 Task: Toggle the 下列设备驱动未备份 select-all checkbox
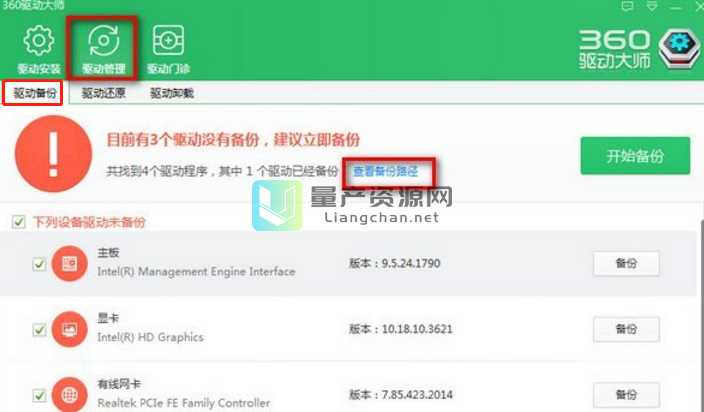(x=18, y=222)
